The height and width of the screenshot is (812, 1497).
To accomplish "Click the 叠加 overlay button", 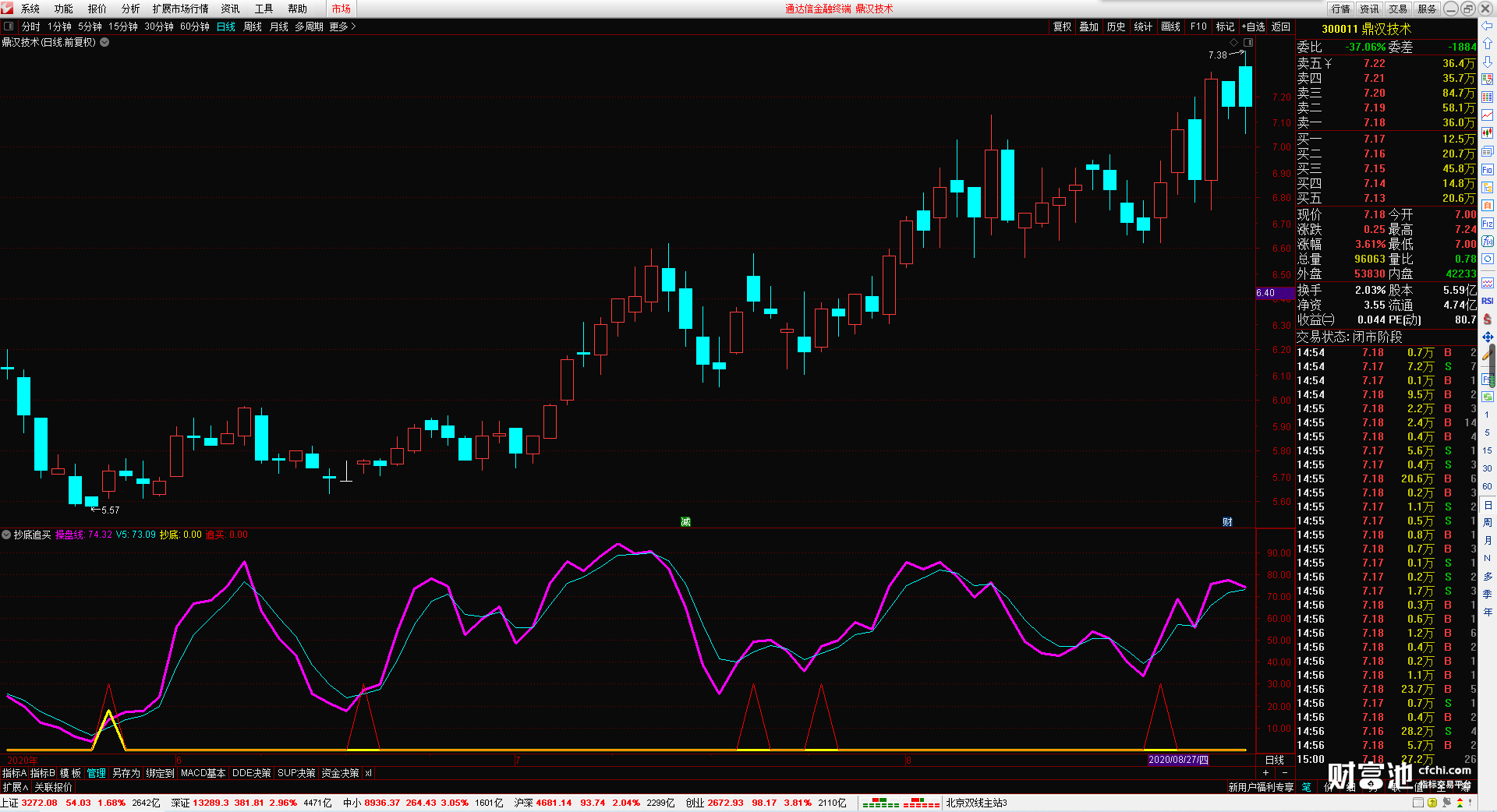I will point(1088,26).
